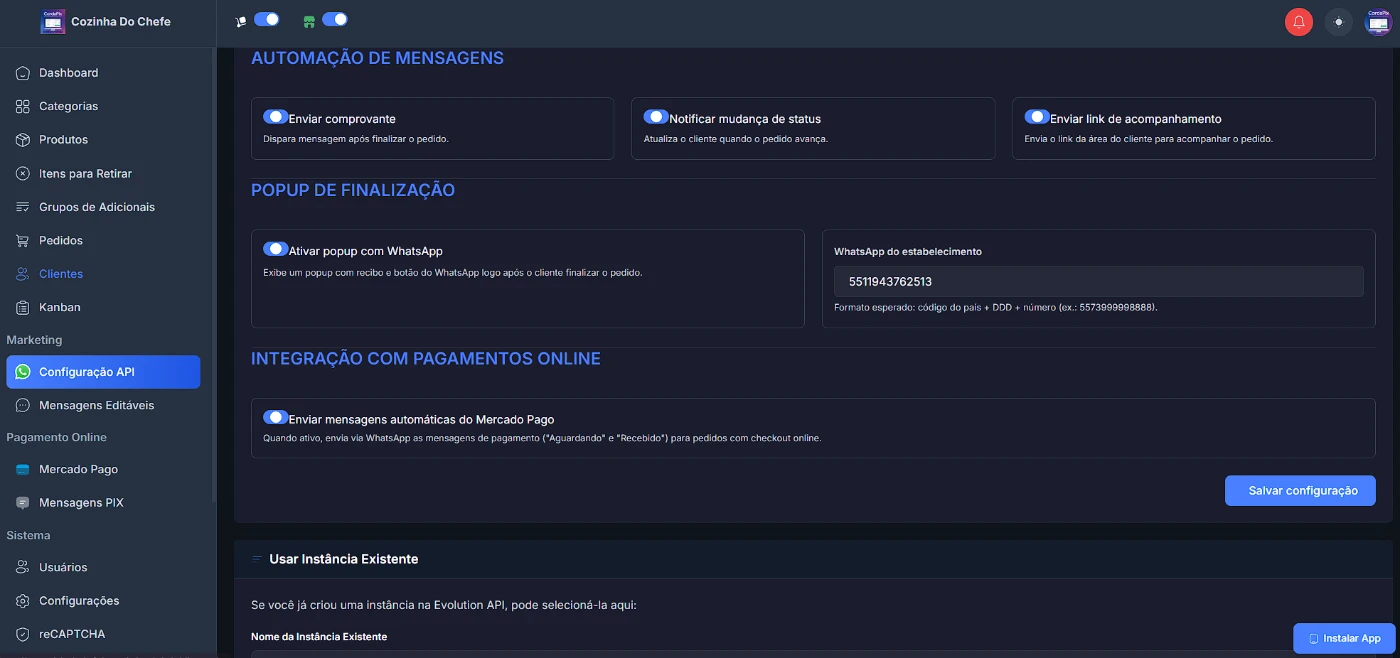Image resolution: width=1400 pixels, height=658 pixels.
Task: Click the Dashboard icon in sidebar
Action: tap(23, 73)
